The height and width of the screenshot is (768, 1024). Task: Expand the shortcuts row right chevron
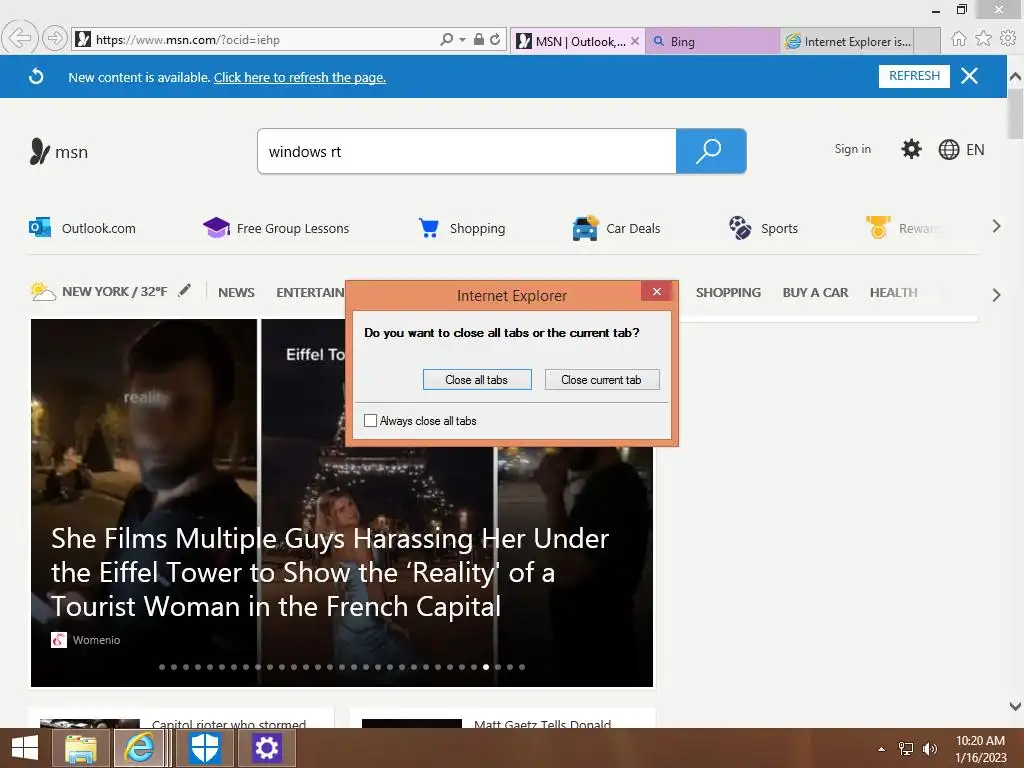[x=996, y=227]
